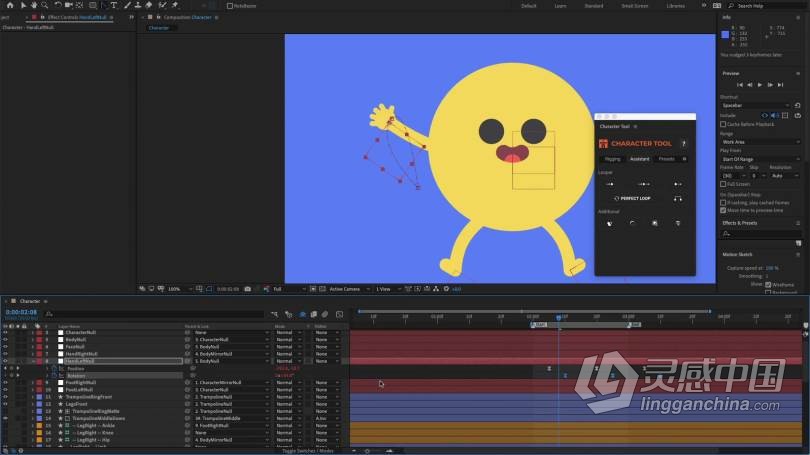Click the Toggle Switches / Modes button

coord(307,451)
